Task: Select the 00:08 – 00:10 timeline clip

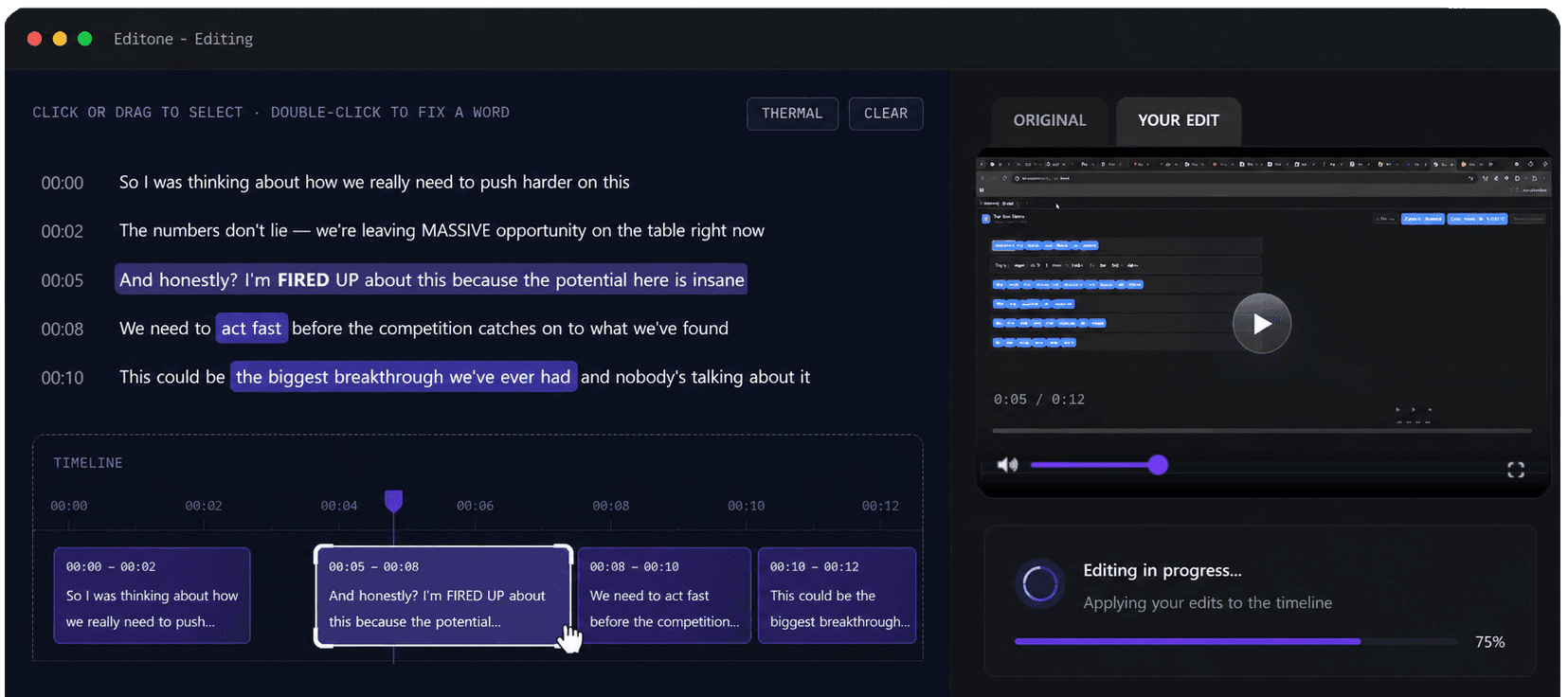Action: coord(664,596)
